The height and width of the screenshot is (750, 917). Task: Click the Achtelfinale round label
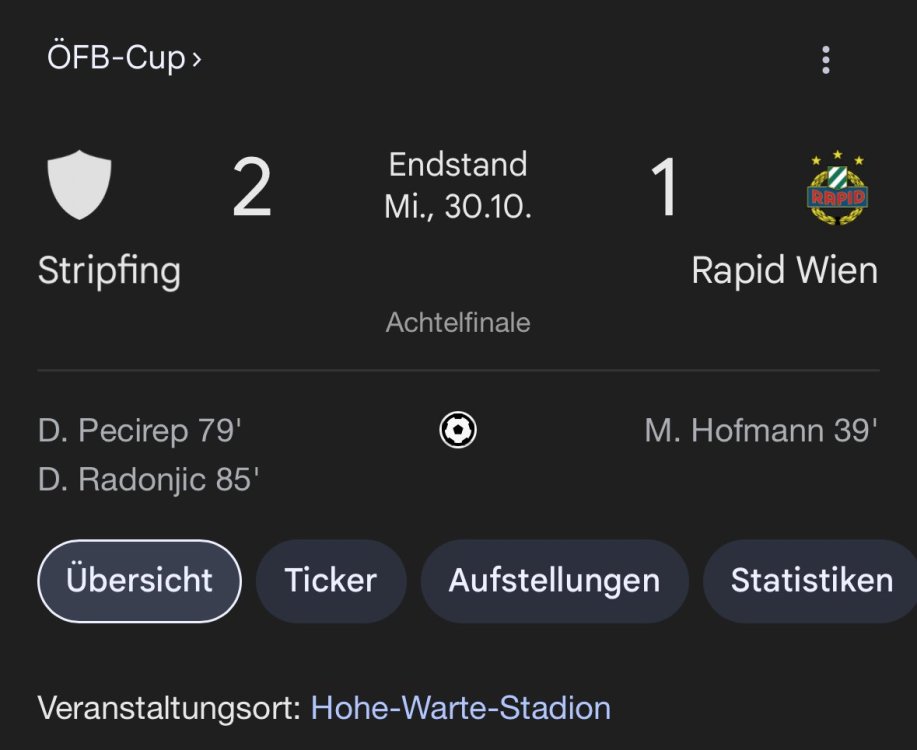click(458, 323)
